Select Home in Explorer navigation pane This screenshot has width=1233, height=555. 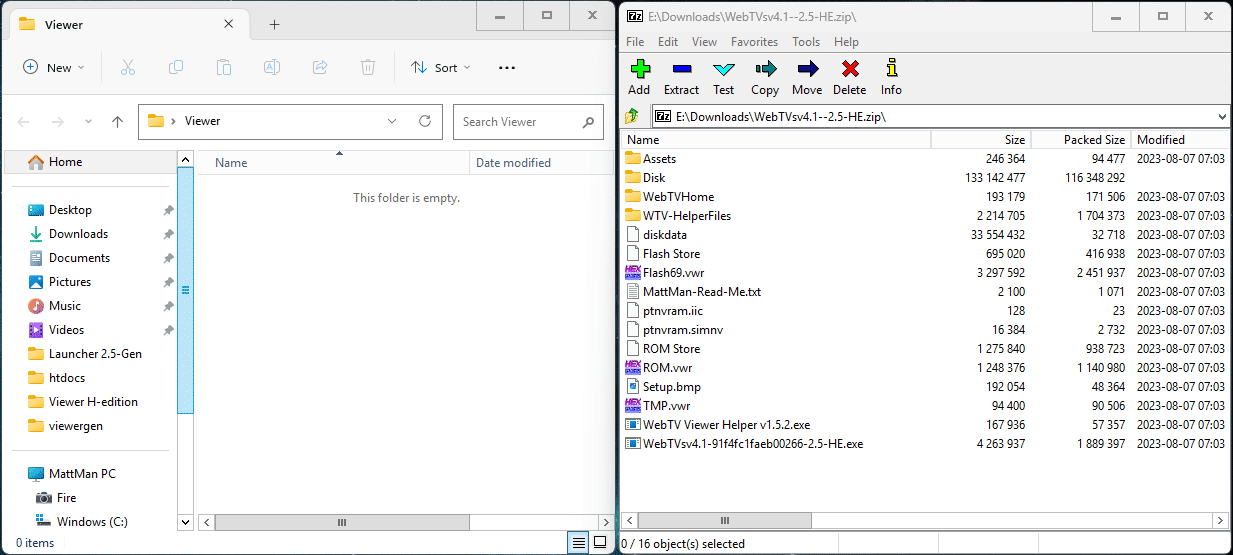[x=90, y=162]
